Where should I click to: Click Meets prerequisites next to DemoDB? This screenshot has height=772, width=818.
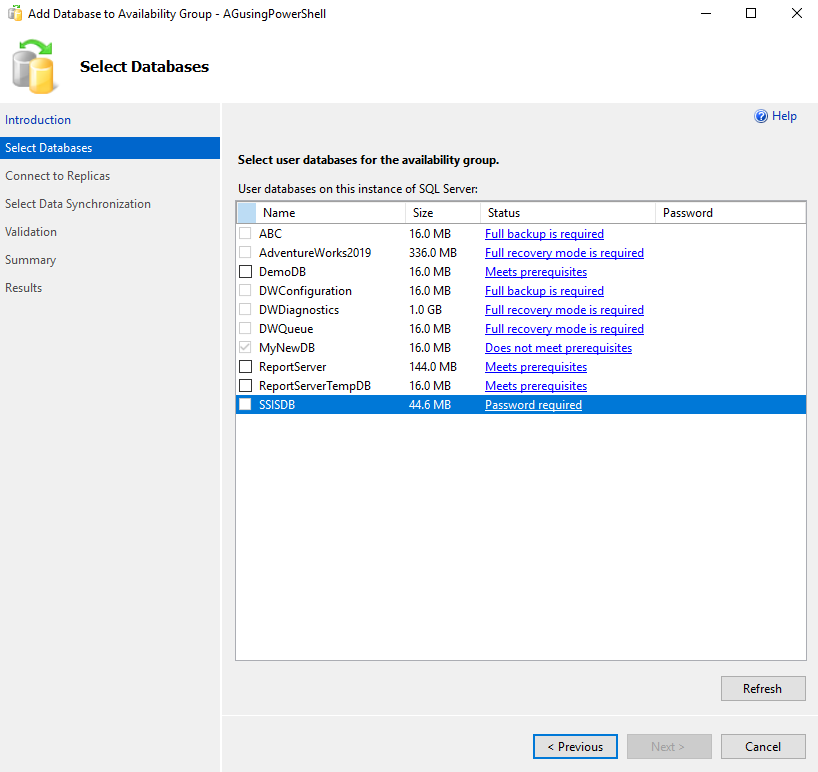535,271
